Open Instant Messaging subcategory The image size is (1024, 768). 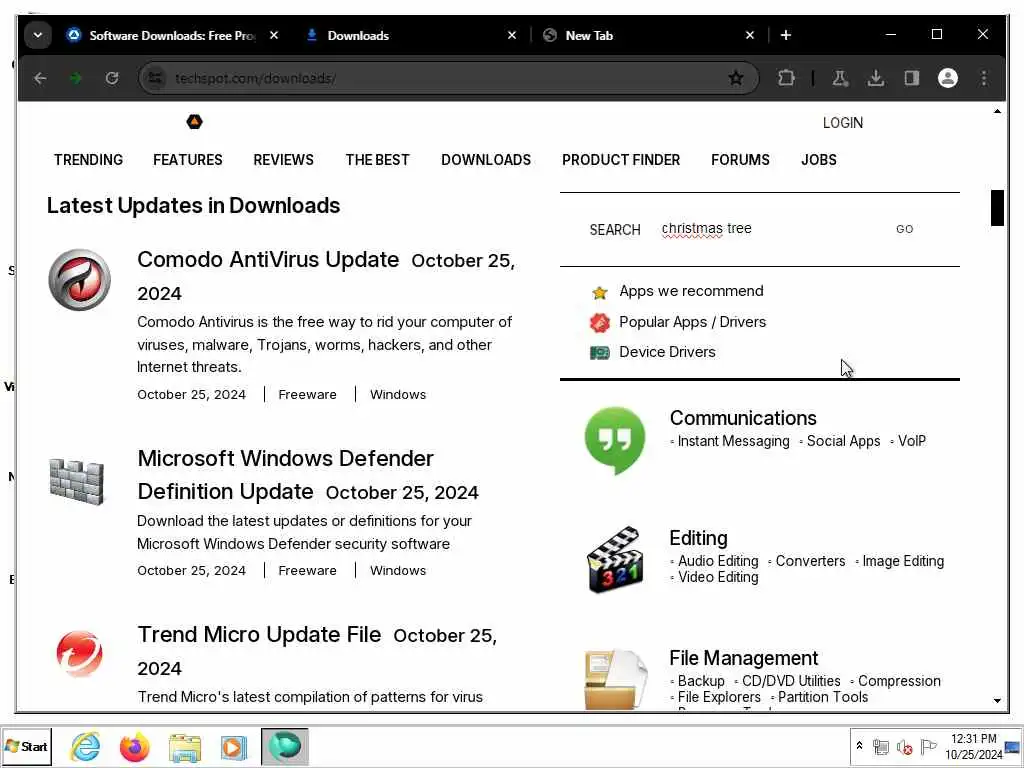click(733, 441)
